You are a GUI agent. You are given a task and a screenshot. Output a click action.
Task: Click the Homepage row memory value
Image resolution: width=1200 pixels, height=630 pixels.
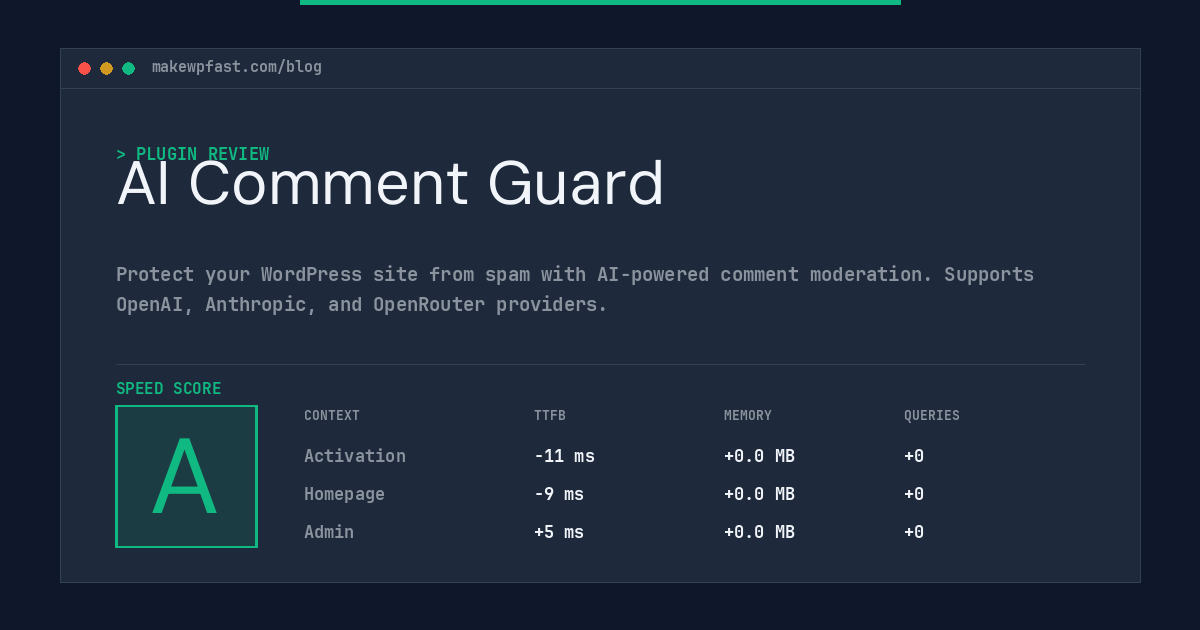pyautogui.click(x=759, y=494)
